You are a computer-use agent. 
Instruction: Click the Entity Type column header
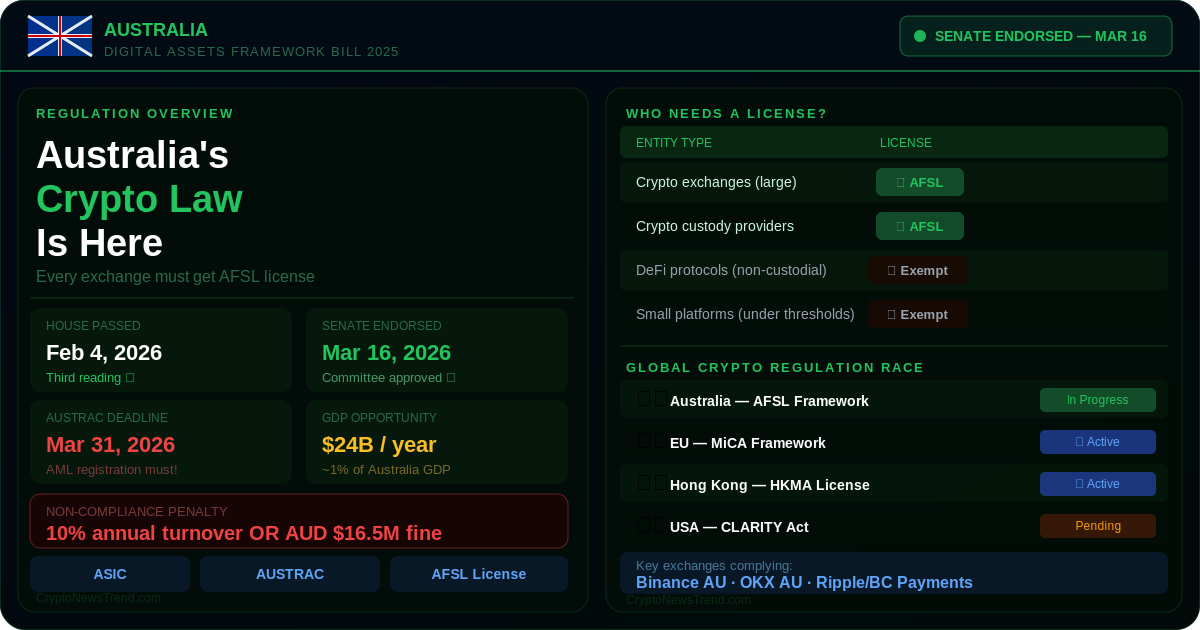click(x=674, y=143)
